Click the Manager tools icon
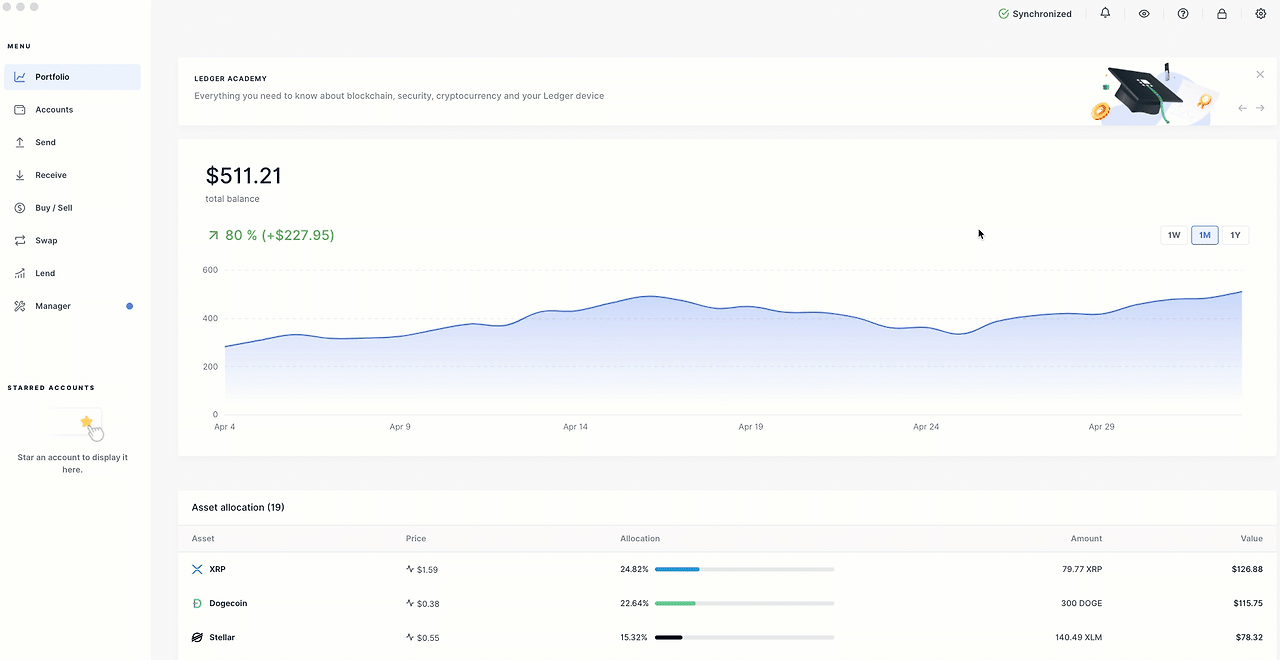 pos(19,306)
